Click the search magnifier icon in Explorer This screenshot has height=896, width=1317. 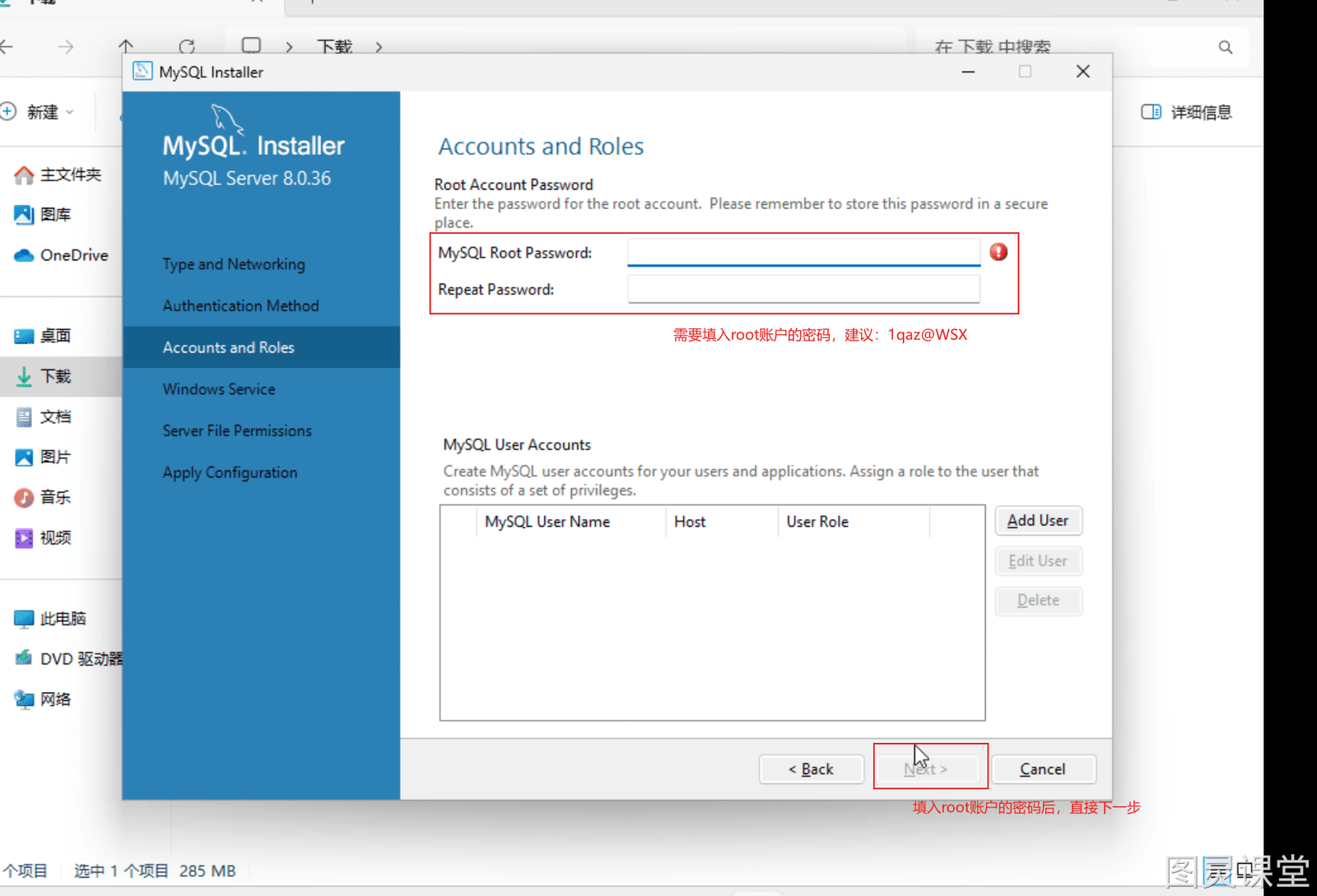[x=1226, y=47]
